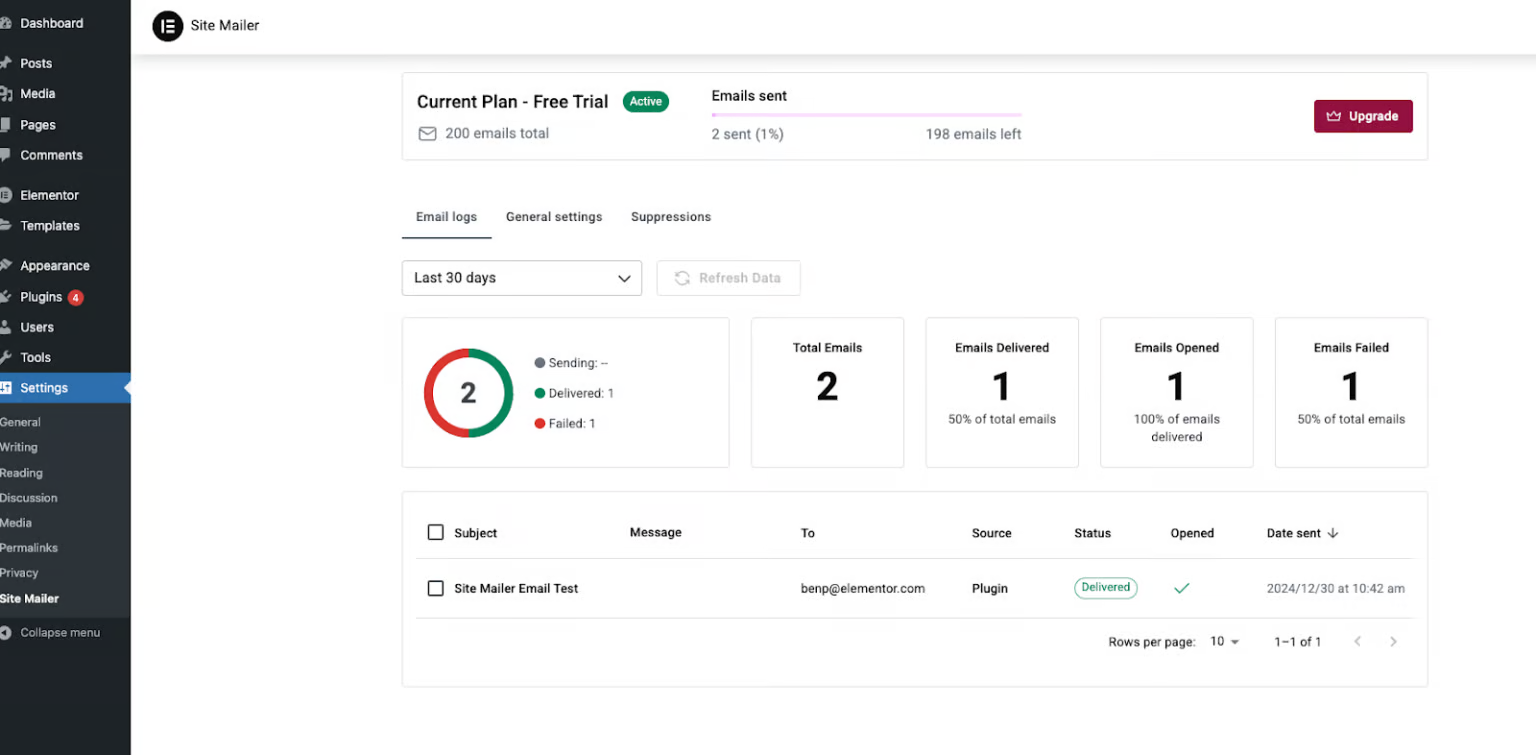This screenshot has width=1536, height=755.
Task: Expand the Rows per page dropdown
Action: [1224, 642]
